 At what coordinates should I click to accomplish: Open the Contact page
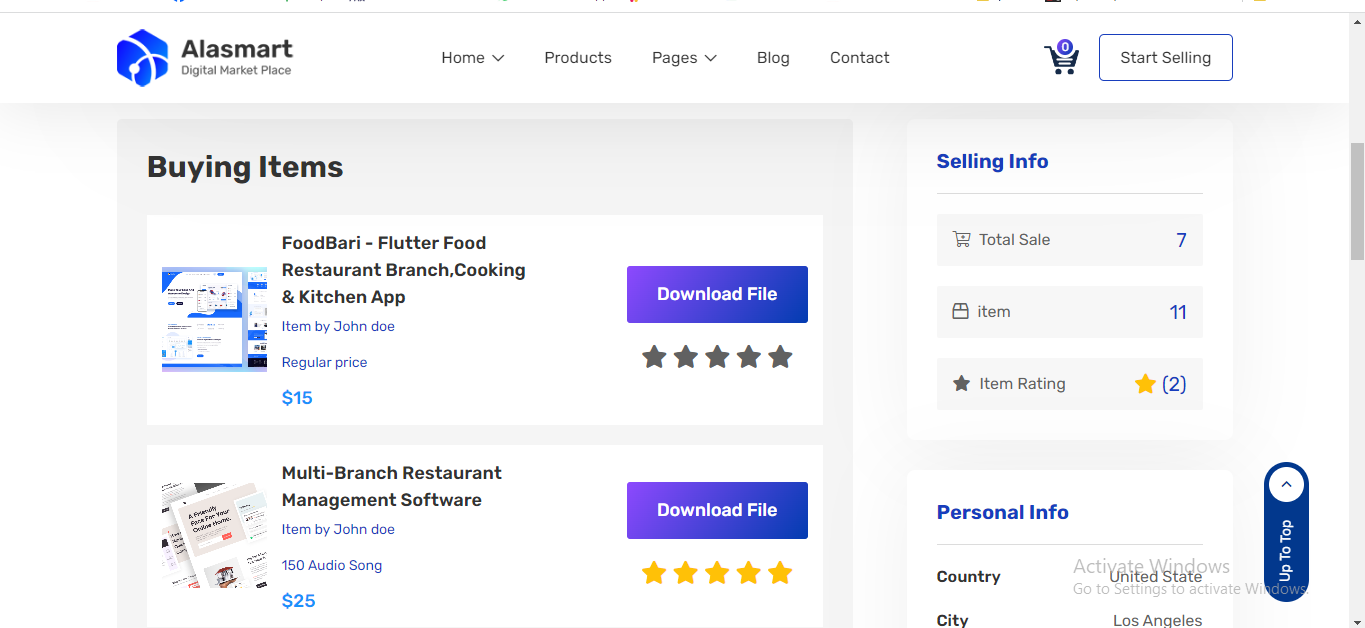[859, 58]
